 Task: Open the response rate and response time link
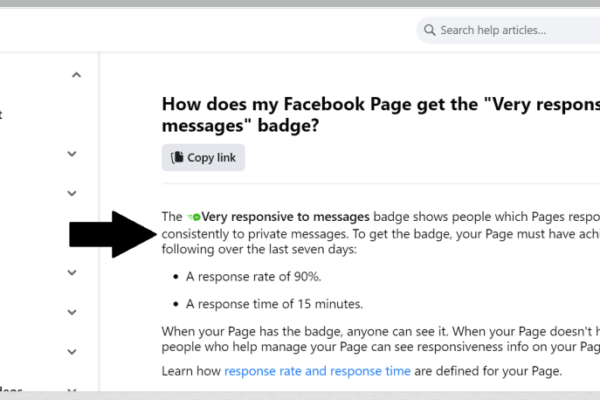pos(317,371)
